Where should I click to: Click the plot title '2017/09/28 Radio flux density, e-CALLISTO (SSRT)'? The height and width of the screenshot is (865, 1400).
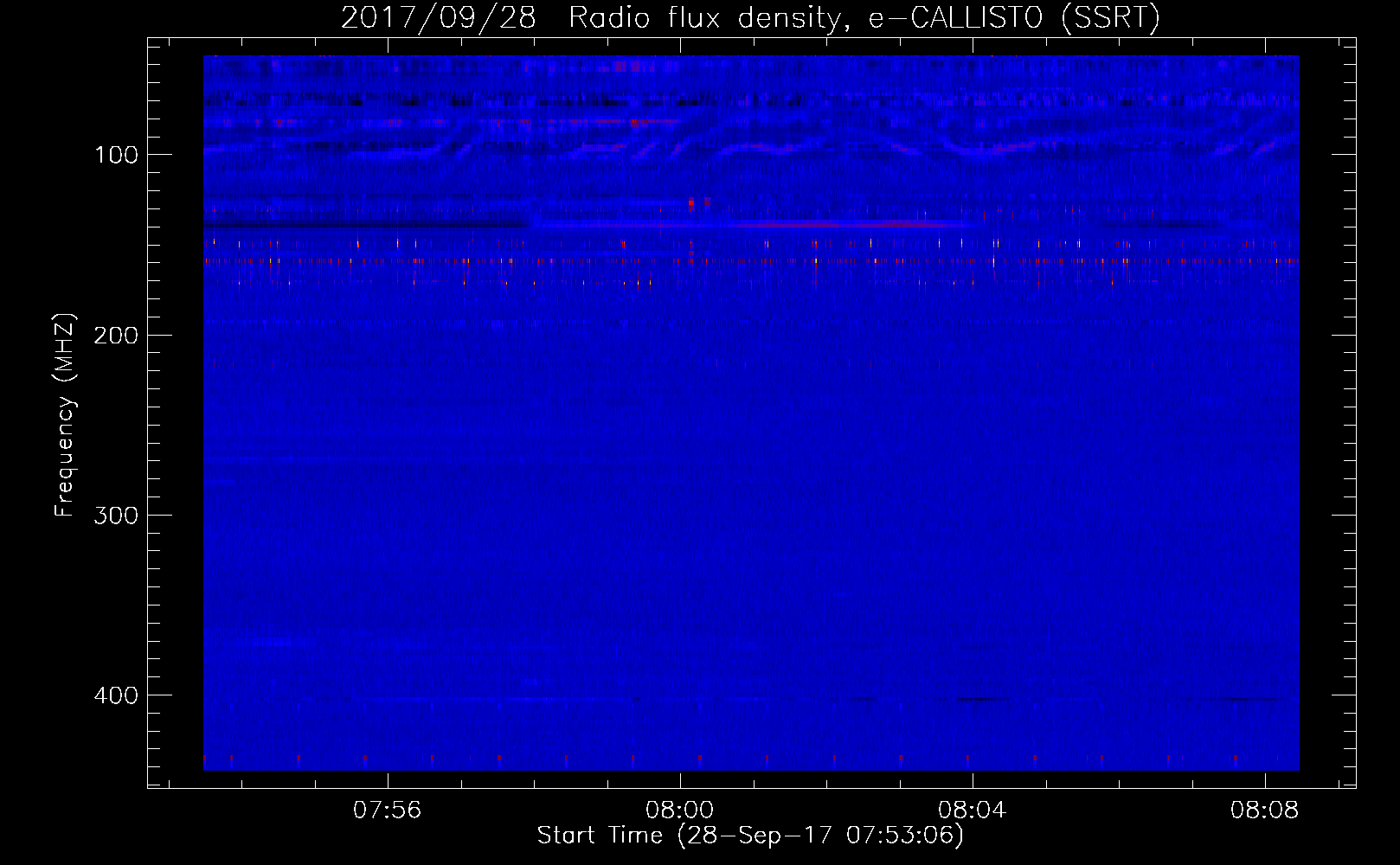[x=750, y=17]
